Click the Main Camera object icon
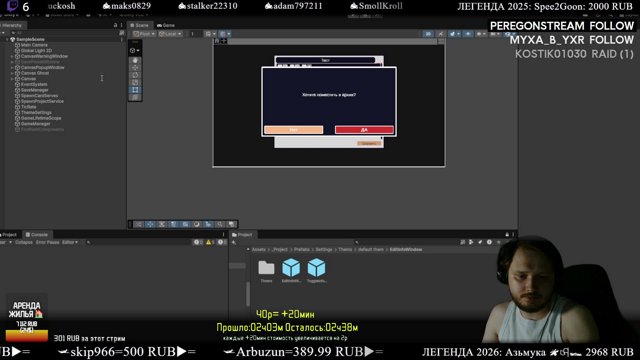Viewport: 640px width, 360px height. 17,45
